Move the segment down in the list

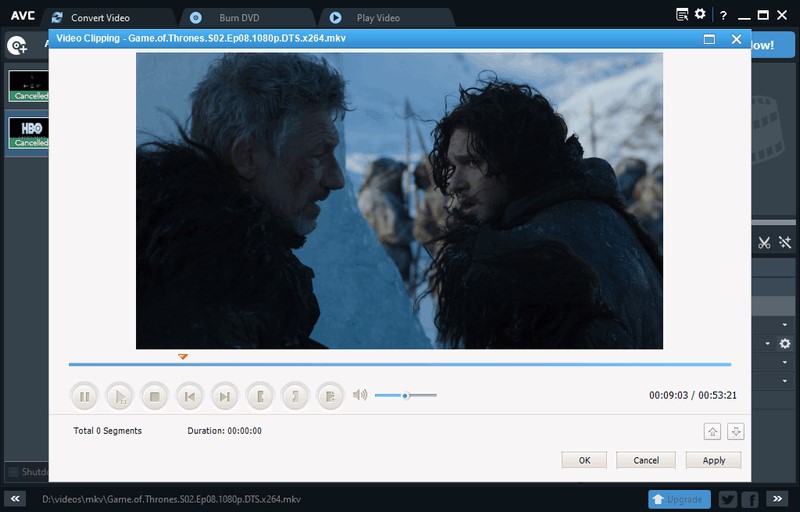click(736, 431)
